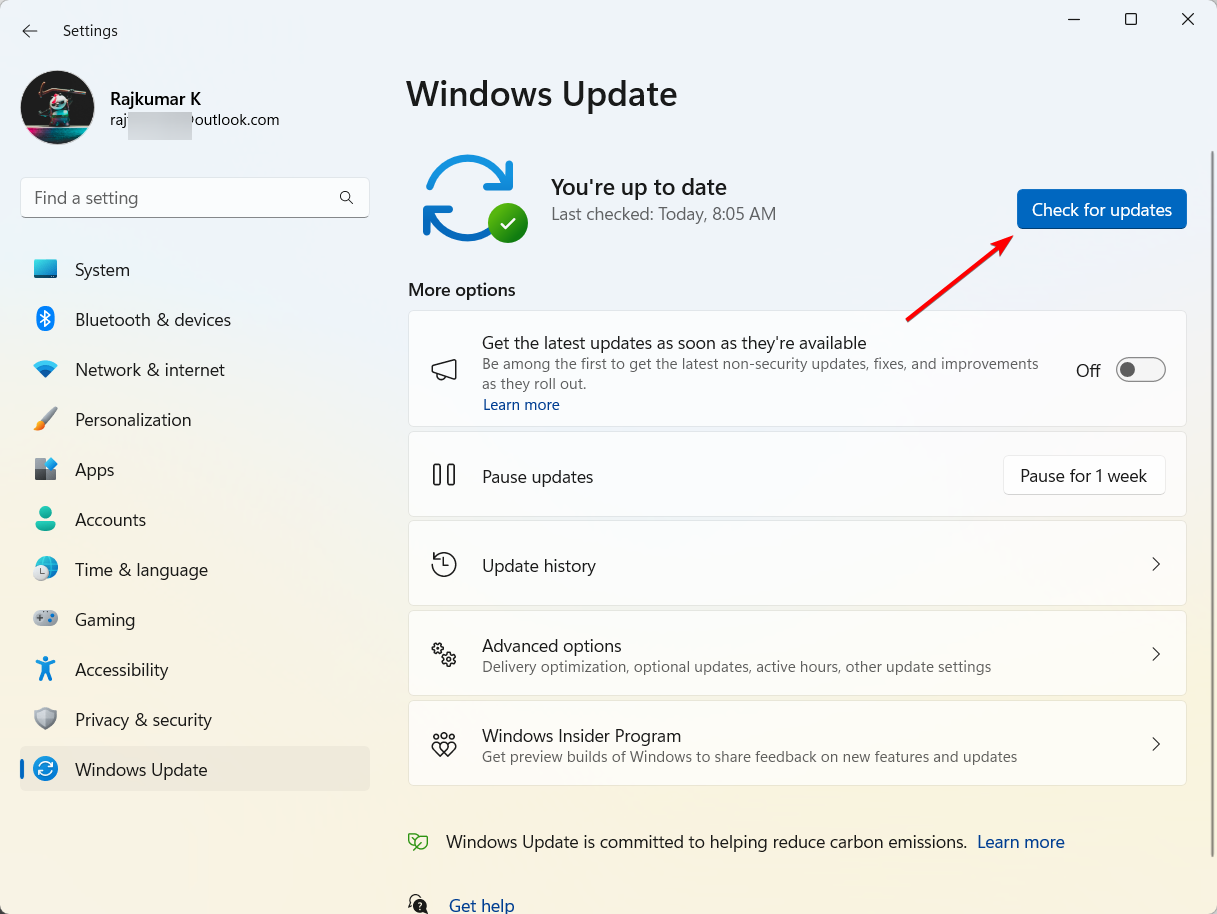Click the Advanced options gears icon
The height and width of the screenshot is (914, 1217).
[x=444, y=655]
